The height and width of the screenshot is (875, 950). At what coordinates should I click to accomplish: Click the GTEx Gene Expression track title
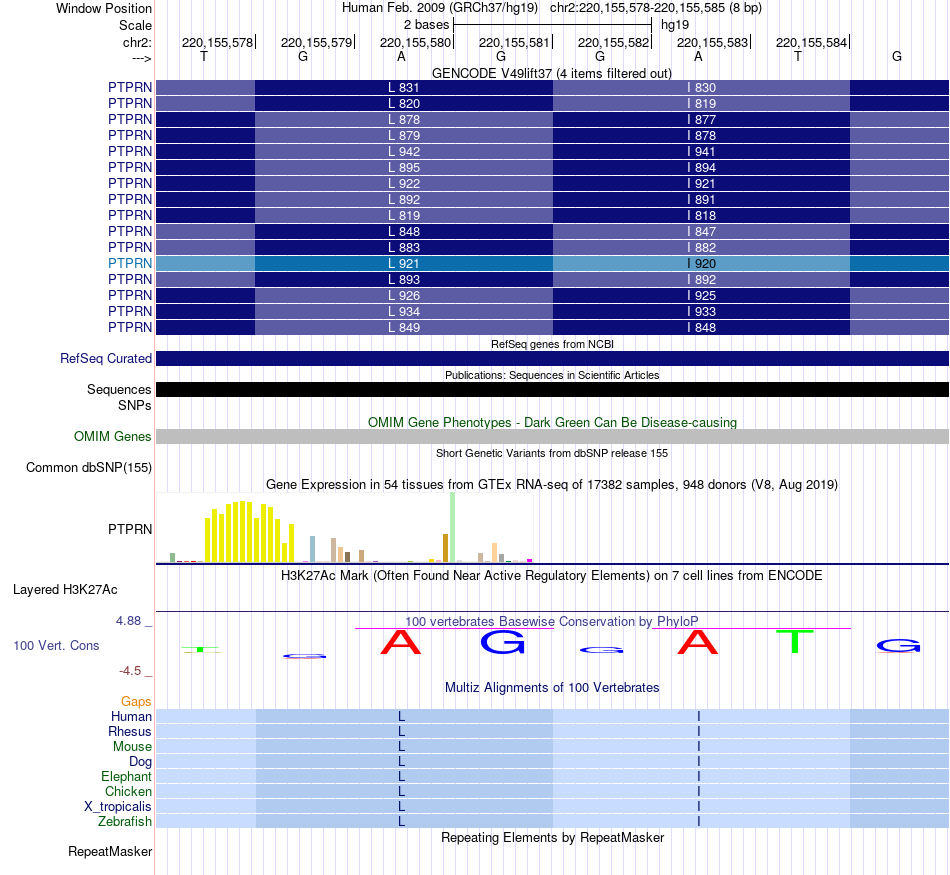point(552,484)
